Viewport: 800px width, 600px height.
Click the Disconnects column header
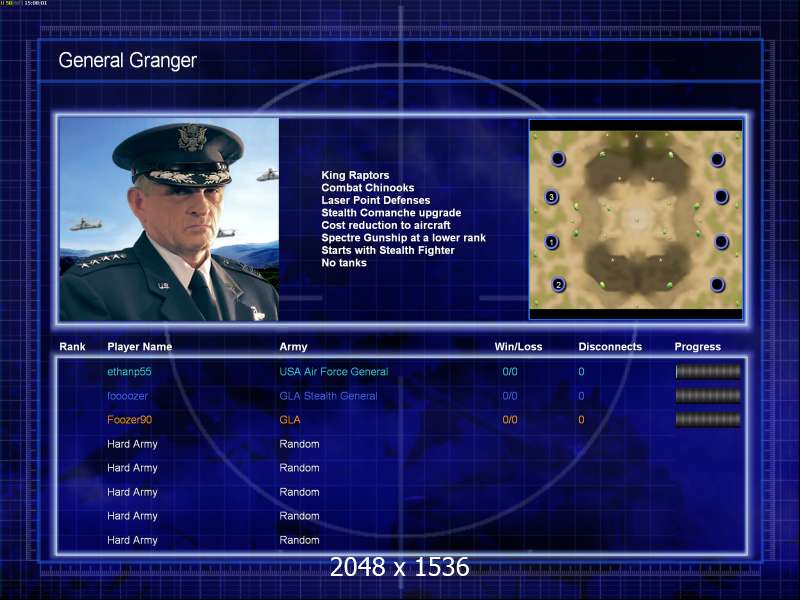pyautogui.click(x=610, y=347)
